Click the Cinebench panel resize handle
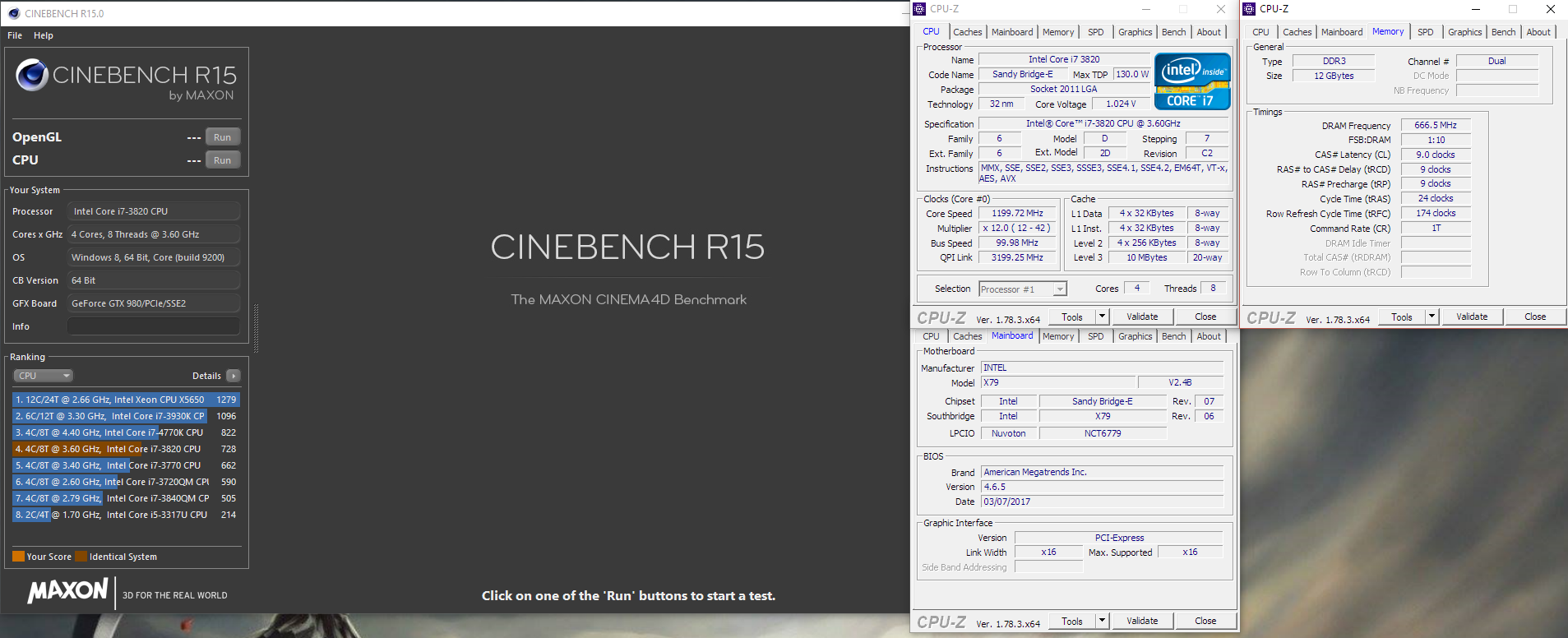 (x=256, y=329)
